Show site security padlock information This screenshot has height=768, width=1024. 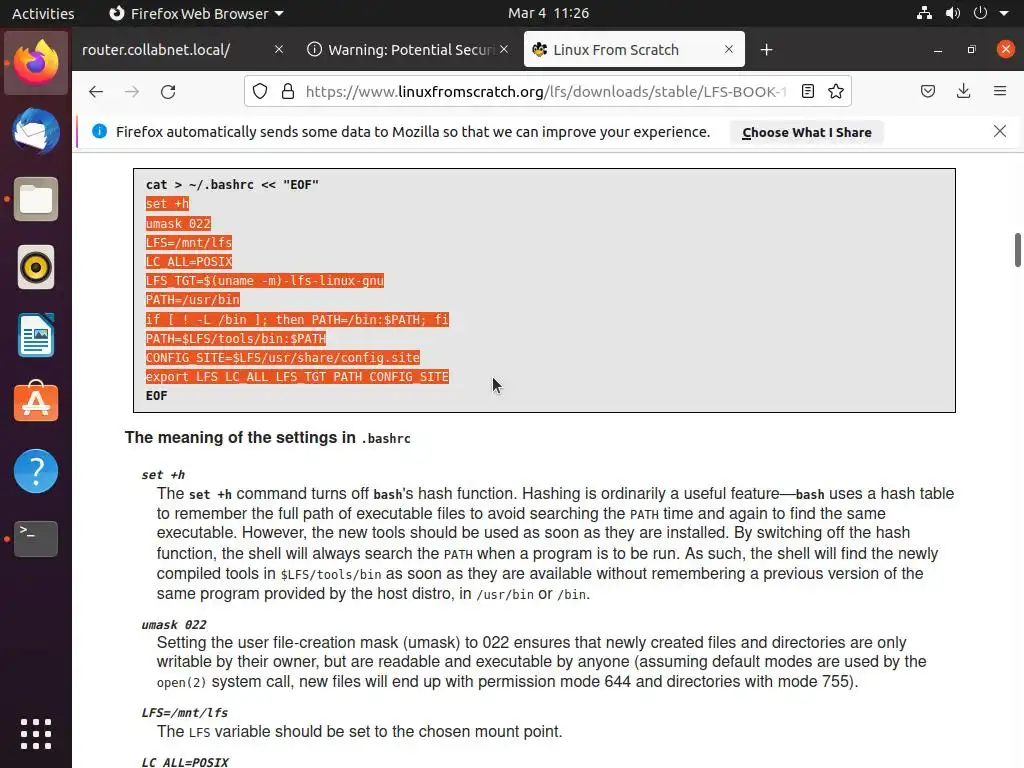tap(287, 91)
